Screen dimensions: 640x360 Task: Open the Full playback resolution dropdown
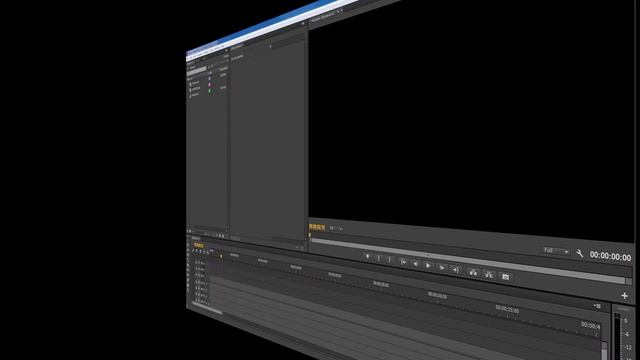tap(556, 251)
